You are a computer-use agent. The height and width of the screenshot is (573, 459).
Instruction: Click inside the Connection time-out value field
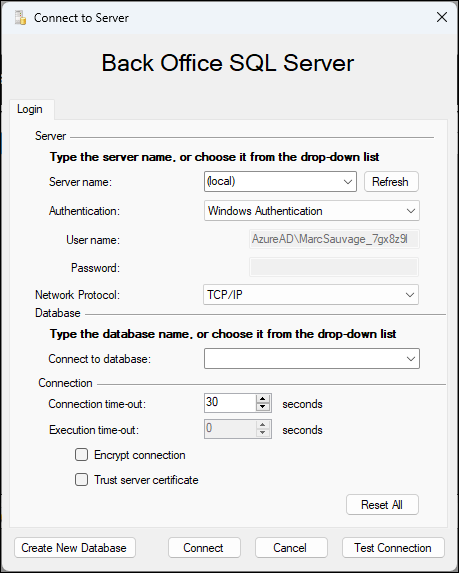(230, 403)
